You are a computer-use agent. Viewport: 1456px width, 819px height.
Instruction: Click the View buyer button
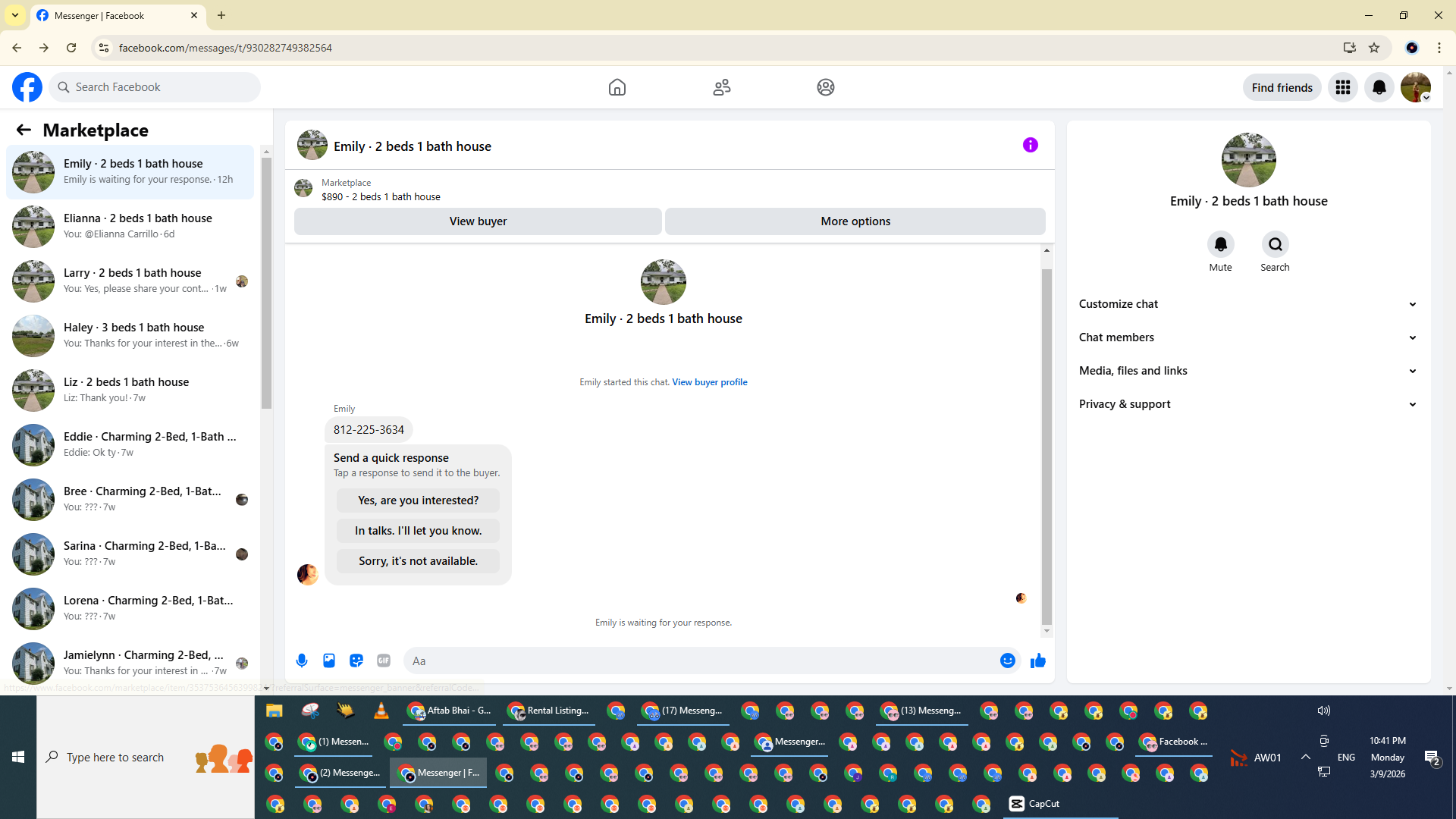478,221
